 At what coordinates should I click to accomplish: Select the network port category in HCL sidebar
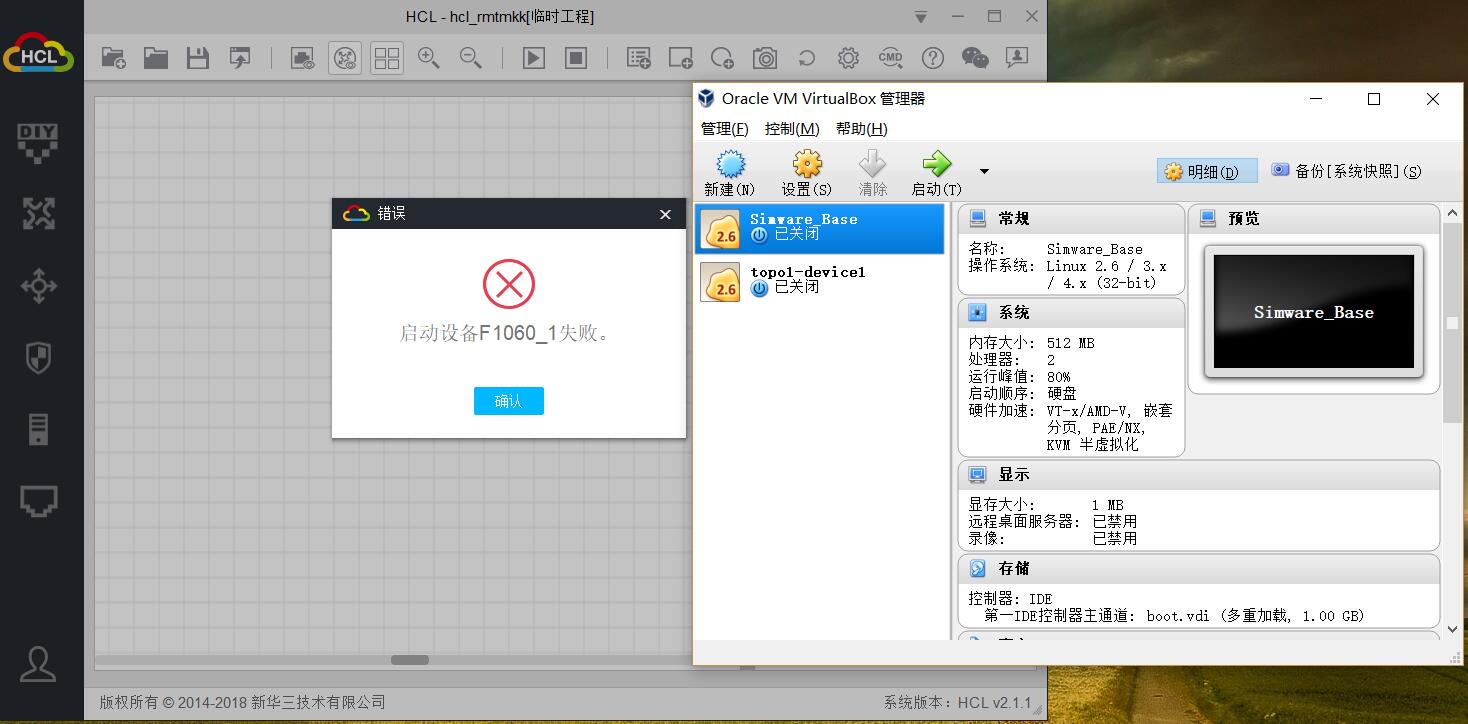click(x=39, y=501)
